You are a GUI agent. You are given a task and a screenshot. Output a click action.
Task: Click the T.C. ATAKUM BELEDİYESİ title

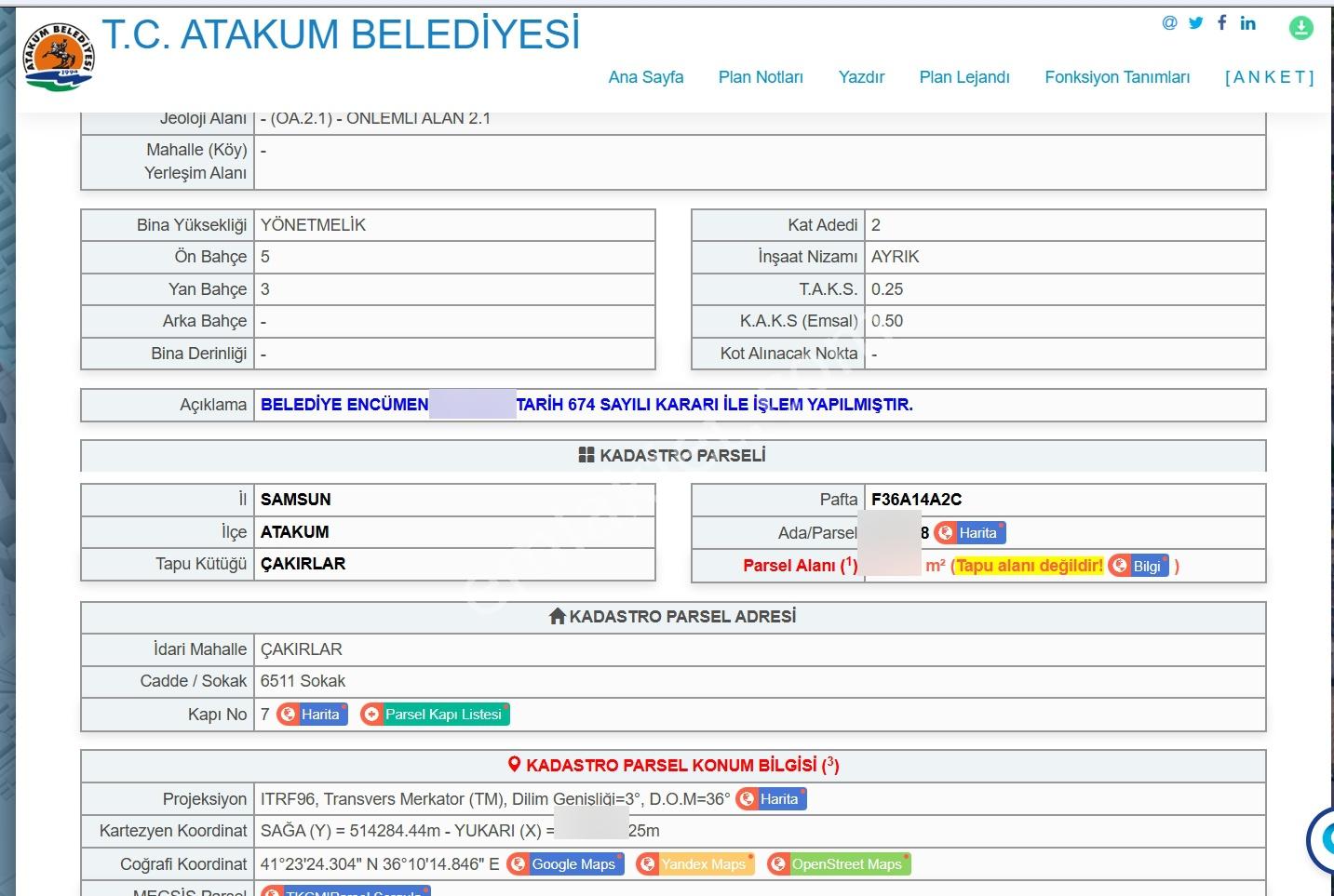[341, 34]
